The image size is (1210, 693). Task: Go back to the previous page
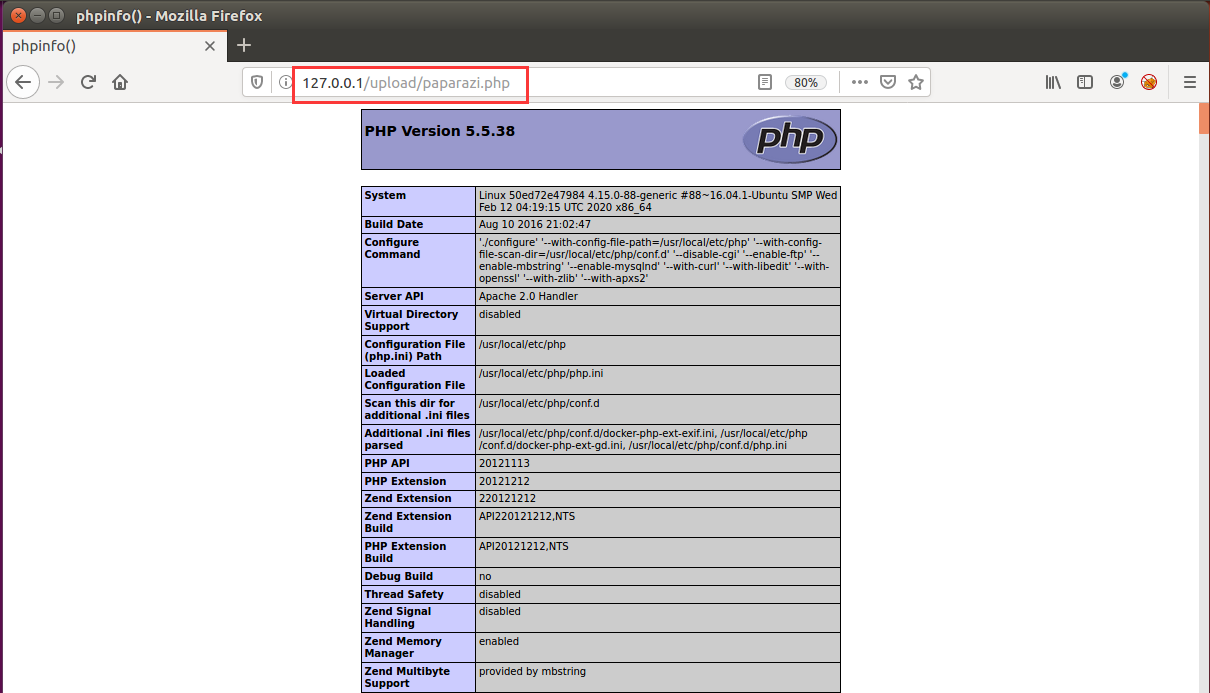pos(23,82)
